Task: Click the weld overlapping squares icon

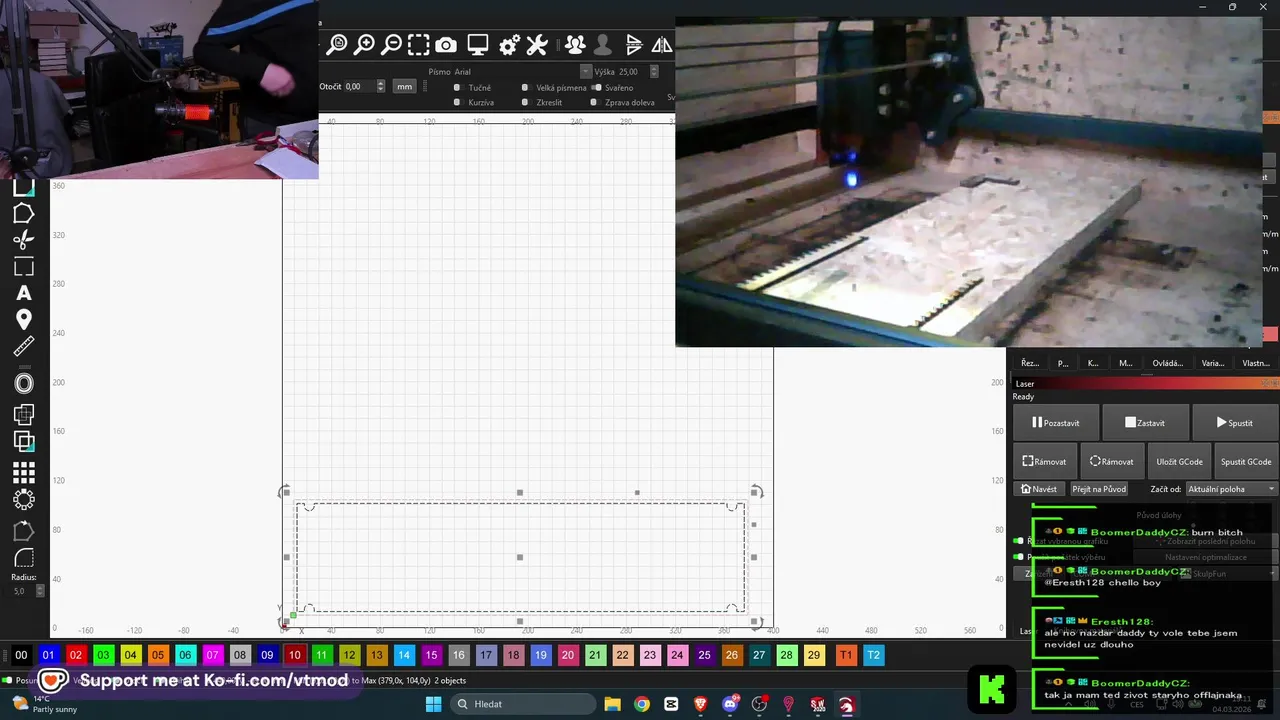Action: coord(24,414)
